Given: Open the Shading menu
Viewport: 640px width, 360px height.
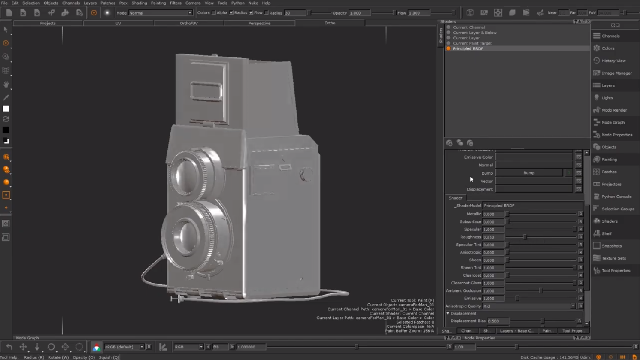Looking at the screenshot, I should 139,3.
